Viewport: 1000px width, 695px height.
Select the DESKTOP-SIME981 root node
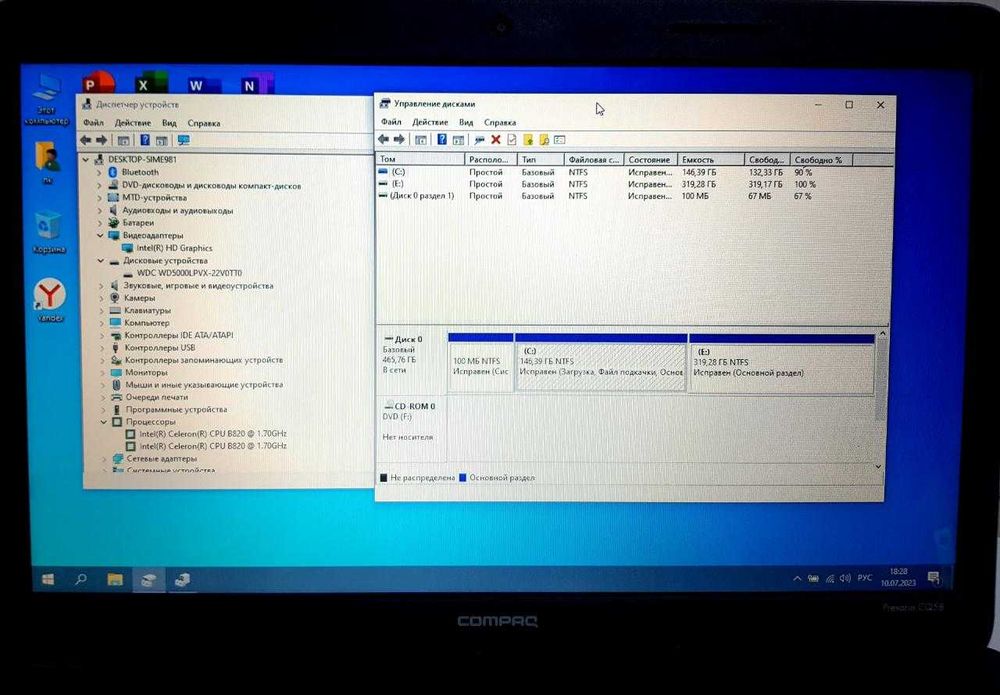point(142,159)
